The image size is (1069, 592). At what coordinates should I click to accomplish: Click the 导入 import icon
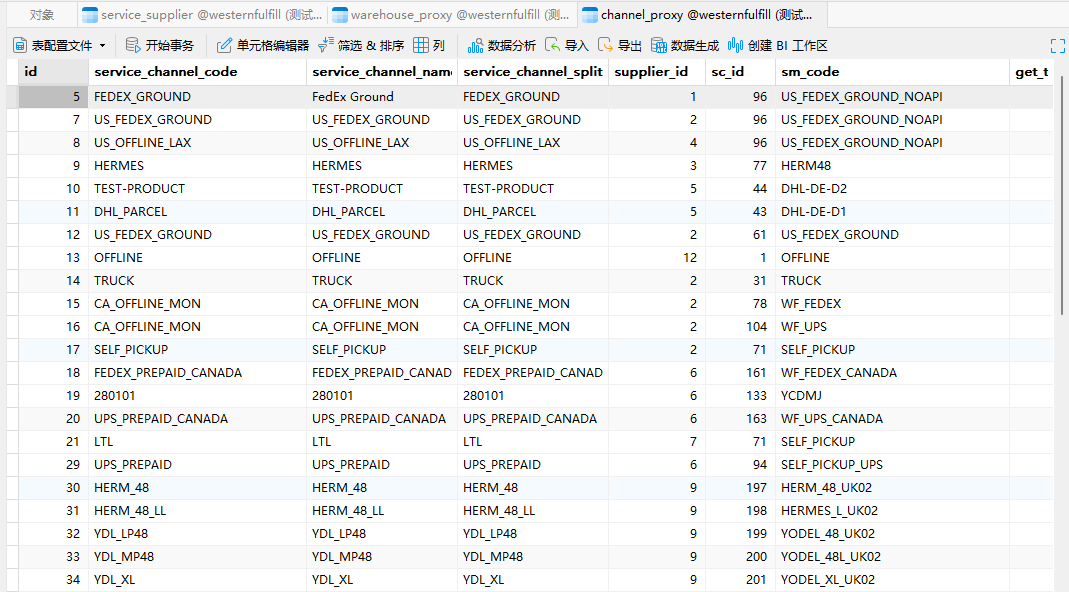click(x=552, y=45)
